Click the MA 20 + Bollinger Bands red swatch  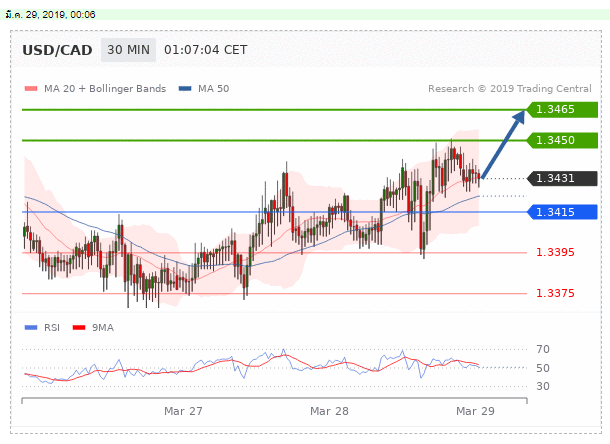tap(31, 89)
